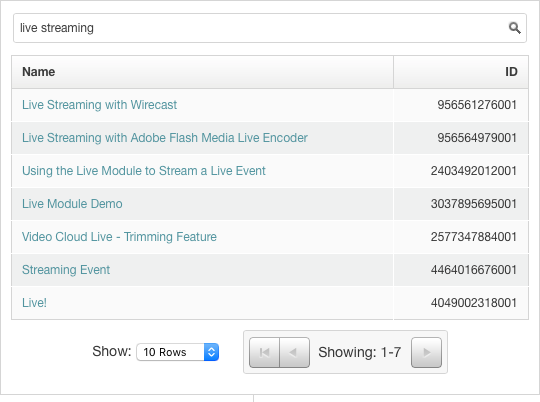Go to the previous results page
The width and height of the screenshot is (540, 402).
[294, 352]
